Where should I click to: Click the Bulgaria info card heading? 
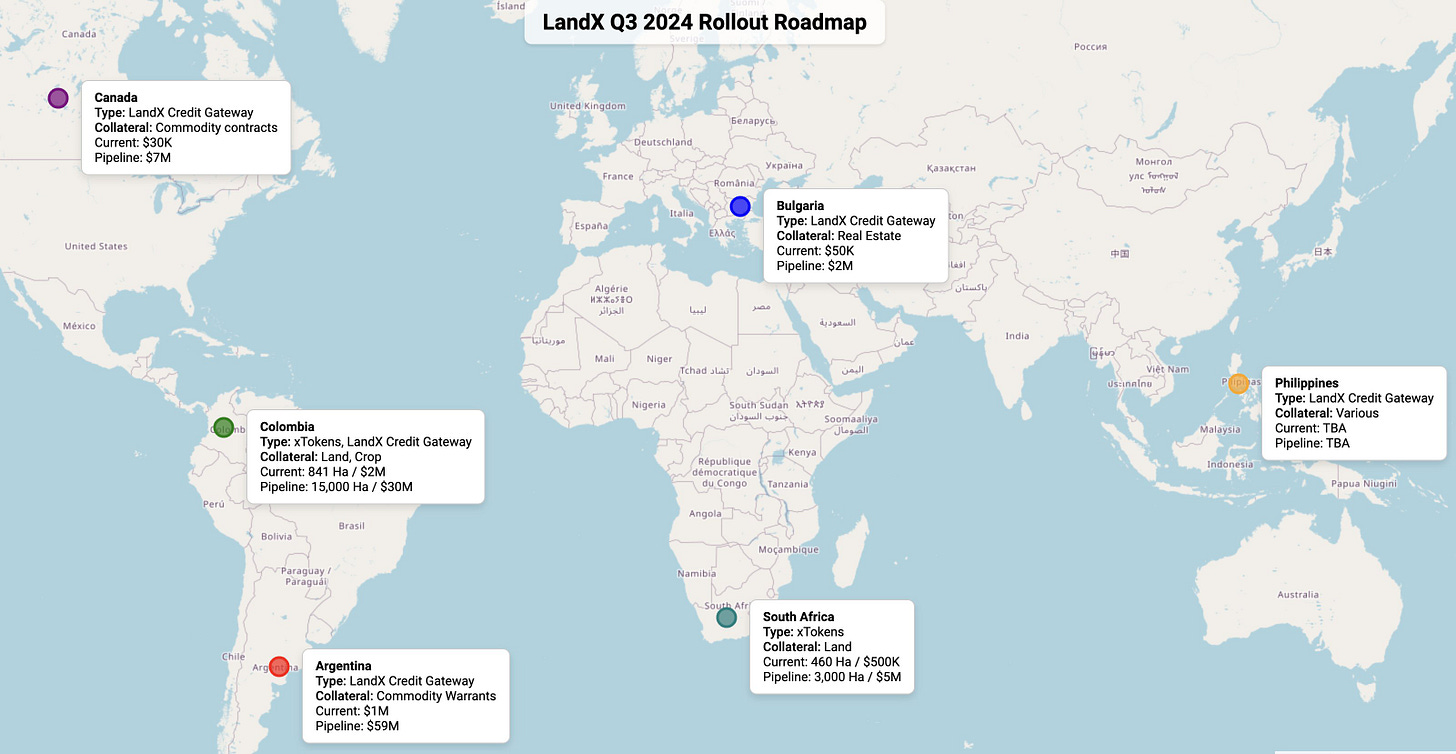[x=801, y=206]
